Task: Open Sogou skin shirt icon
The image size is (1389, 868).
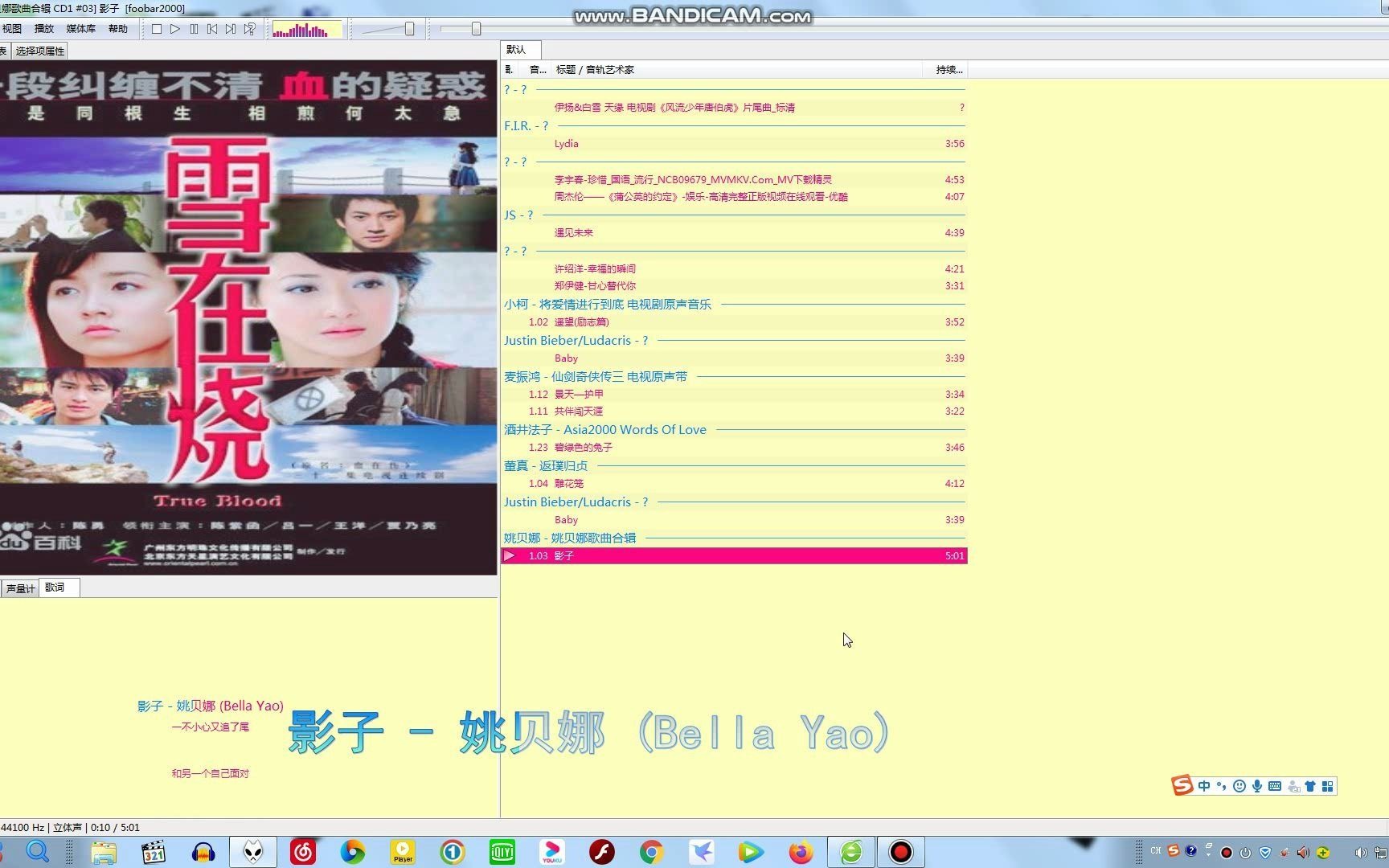Action: click(1310, 786)
